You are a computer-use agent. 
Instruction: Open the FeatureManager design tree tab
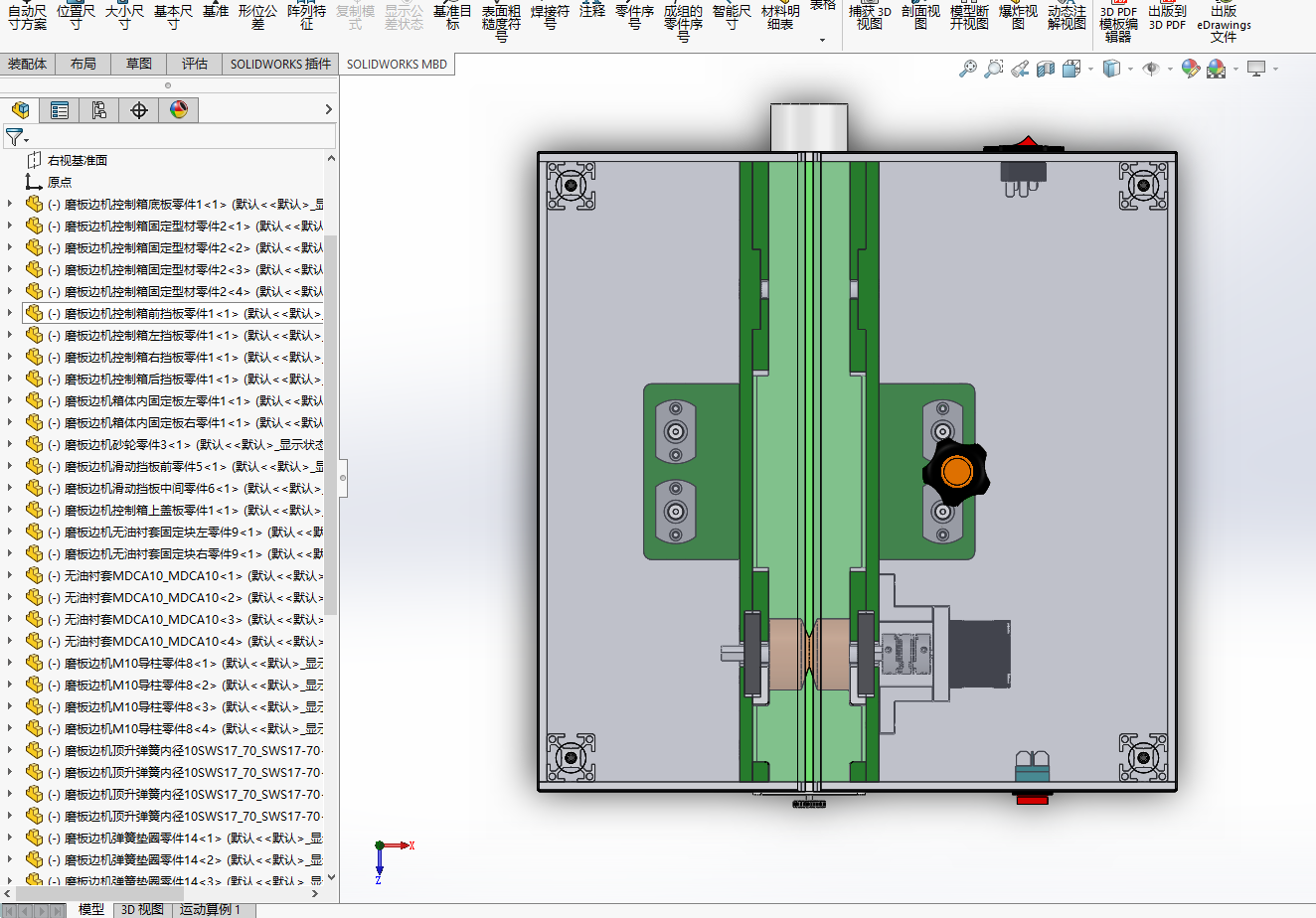pyautogui.click(x=20, y=110)
